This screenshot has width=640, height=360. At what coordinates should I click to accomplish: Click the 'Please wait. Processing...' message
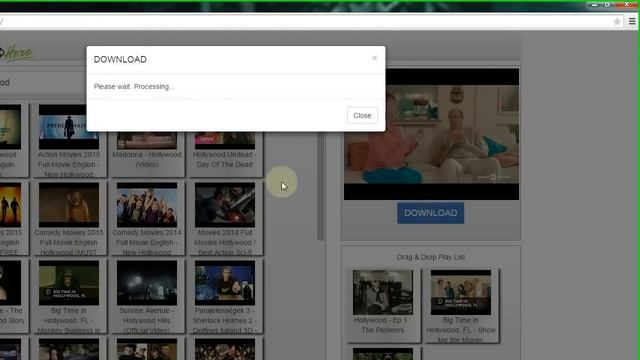pos(134,87)
